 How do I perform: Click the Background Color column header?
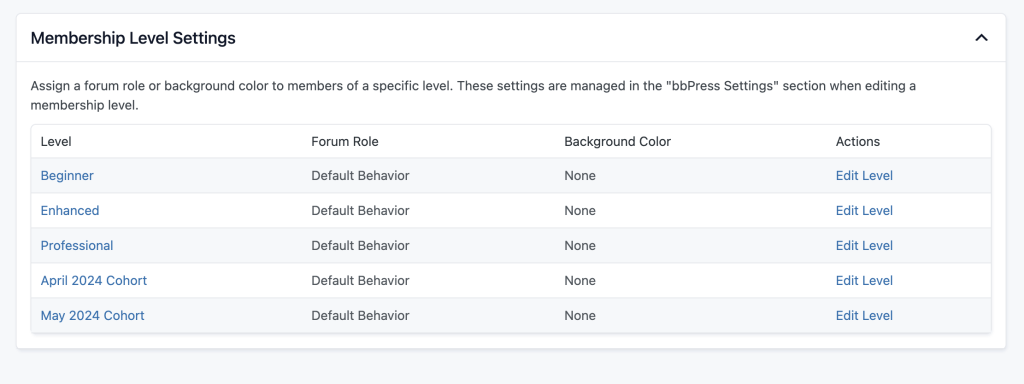(x=618, y=141)
